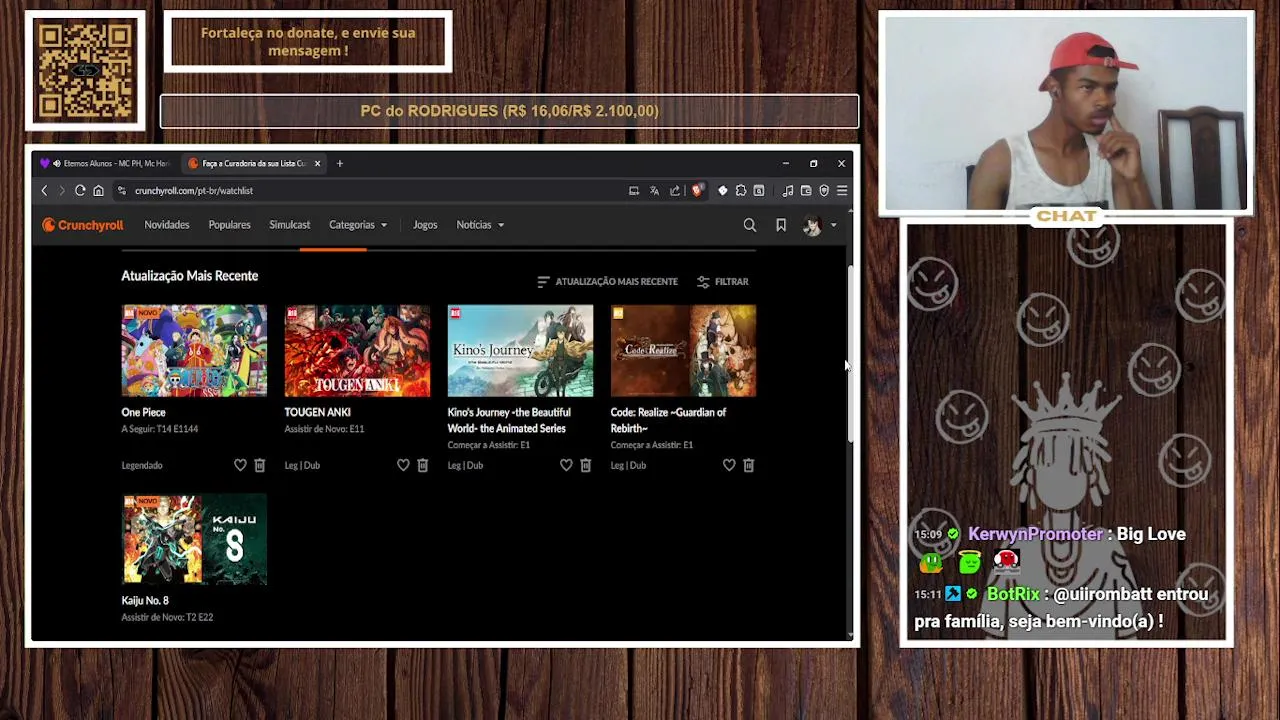
Task: Open Populares in Crunchyroll nav
Action: 229,225
